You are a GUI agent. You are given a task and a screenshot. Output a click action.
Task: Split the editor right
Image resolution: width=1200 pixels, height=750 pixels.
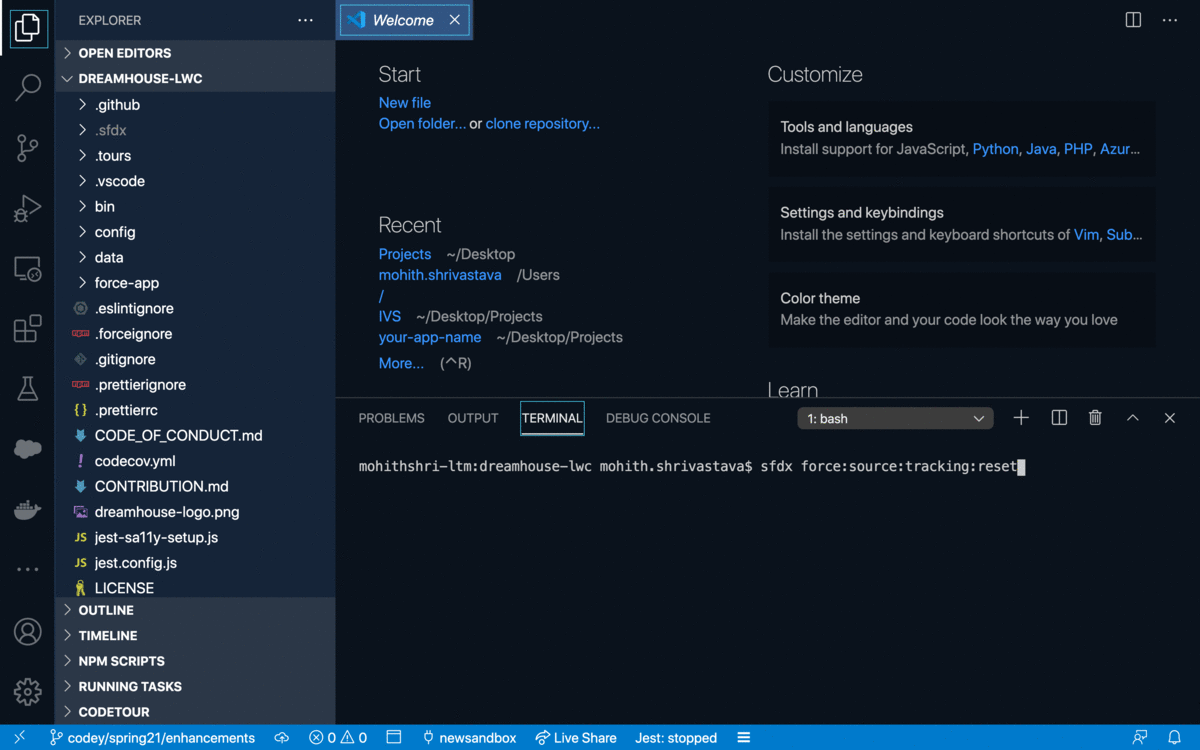click(x=1133, y=20)
